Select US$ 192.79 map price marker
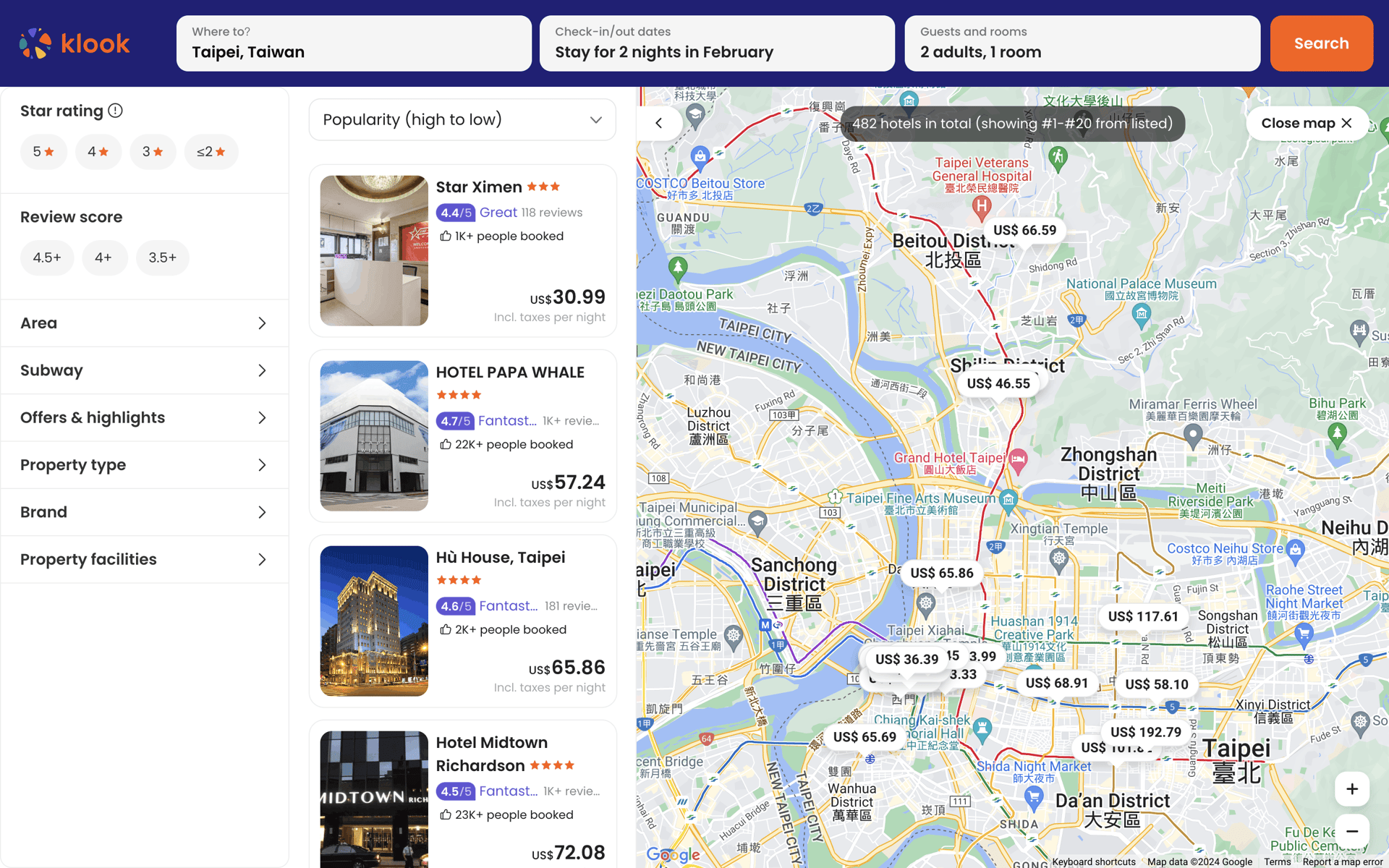1389x868 pixels. [1146, 732]
